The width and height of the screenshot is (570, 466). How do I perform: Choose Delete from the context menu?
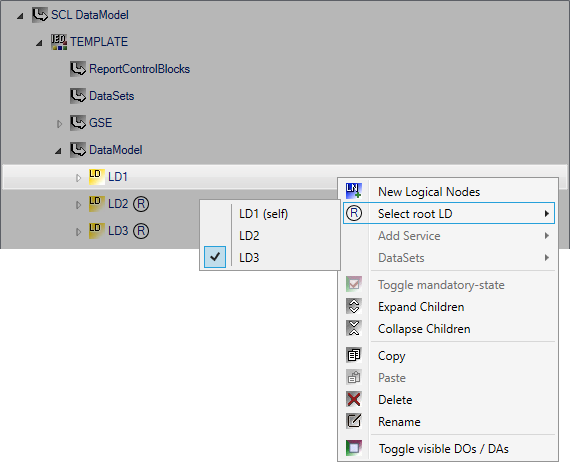tap(449, 399)
